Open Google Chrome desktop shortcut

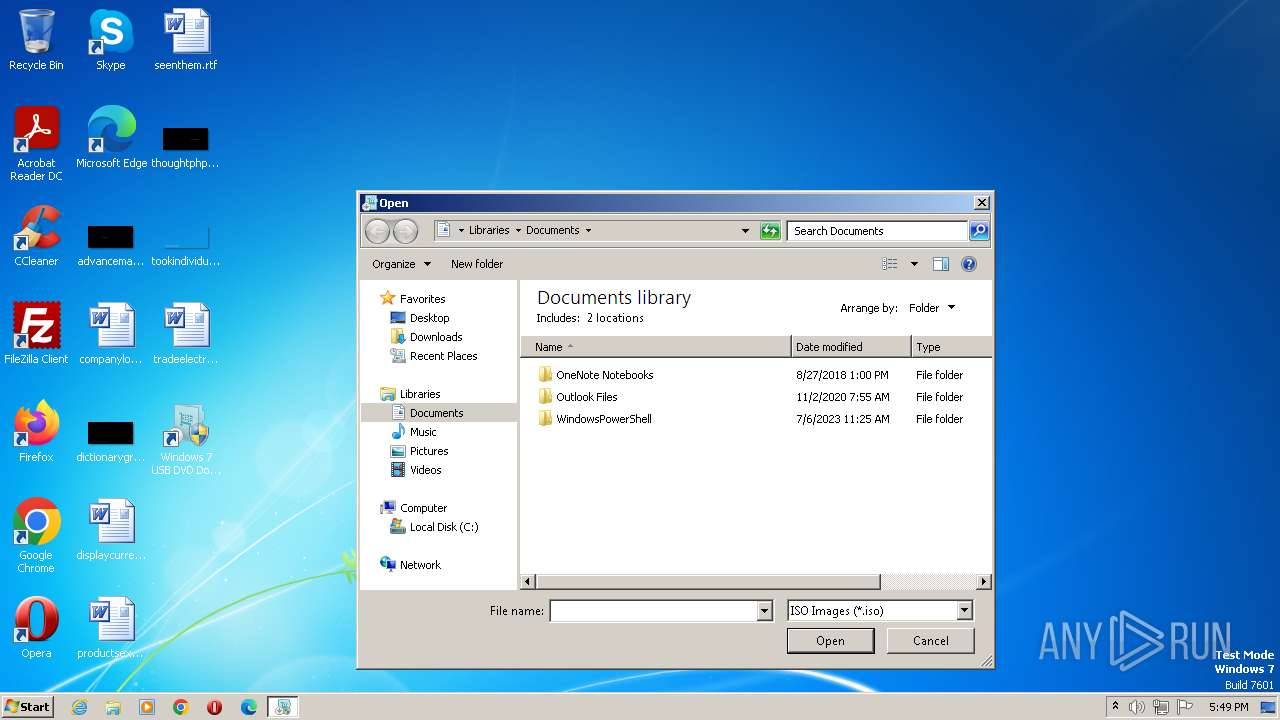pos(36,536)
